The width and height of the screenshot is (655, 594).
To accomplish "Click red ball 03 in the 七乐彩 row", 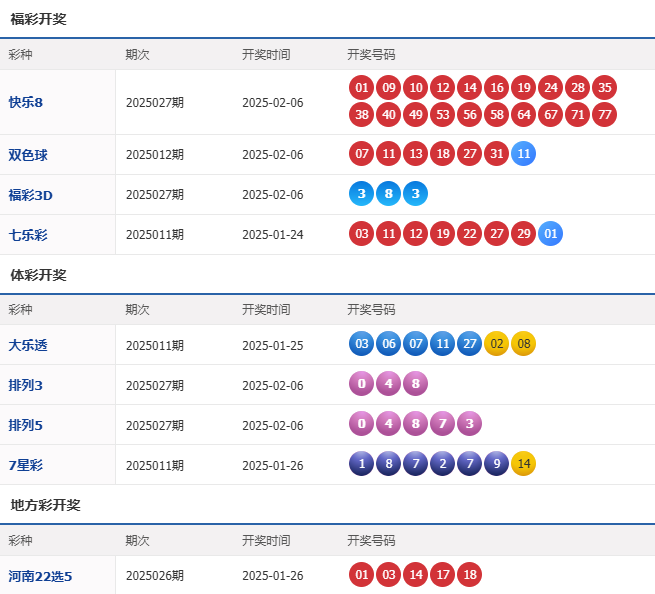I will pos(362,234).
